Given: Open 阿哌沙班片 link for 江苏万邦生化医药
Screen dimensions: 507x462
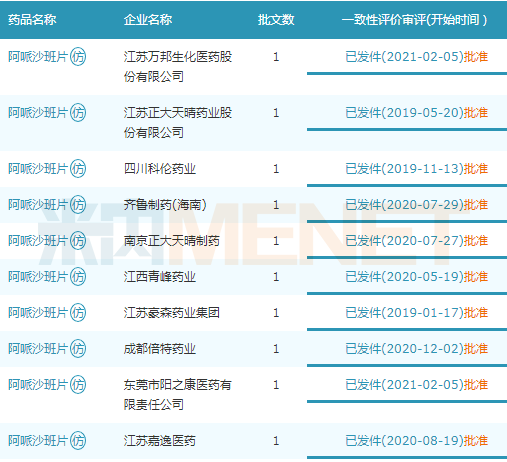Looking at the screenshot, I should coord(38,57).
